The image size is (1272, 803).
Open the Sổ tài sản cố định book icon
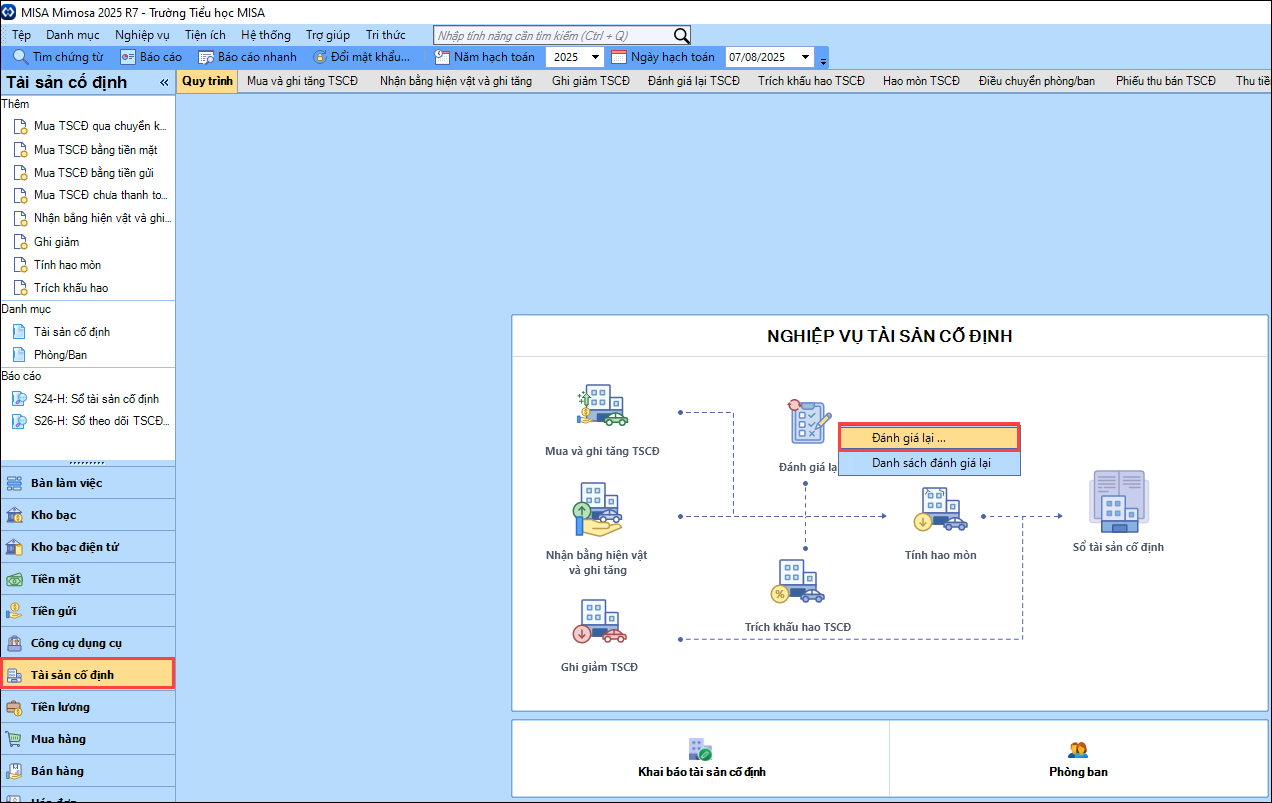pos(1117,502)
